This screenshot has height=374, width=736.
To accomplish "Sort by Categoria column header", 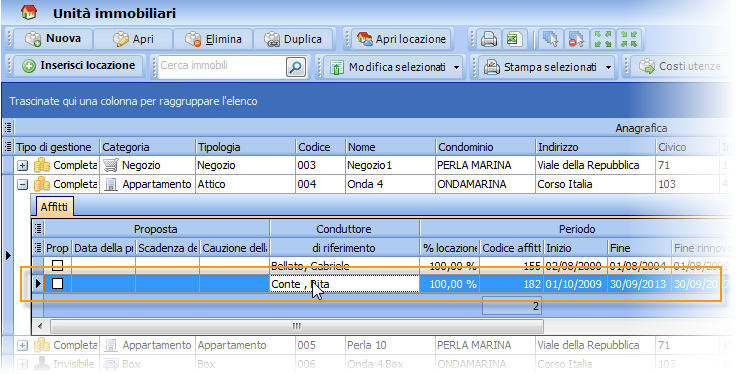I will [x=147, y=147].
